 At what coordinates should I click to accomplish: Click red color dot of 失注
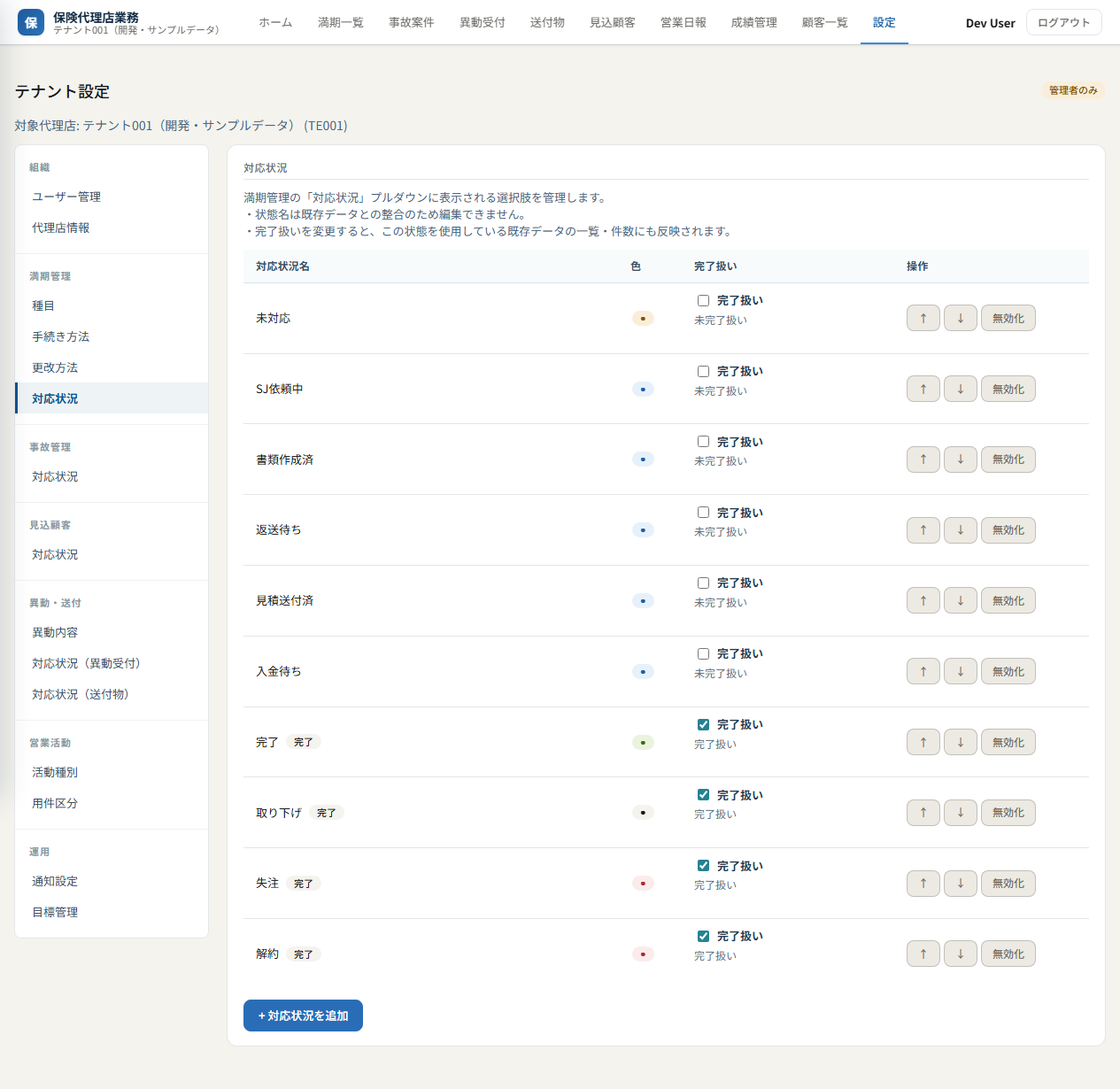pyautogui.click(x=643, y=884)
